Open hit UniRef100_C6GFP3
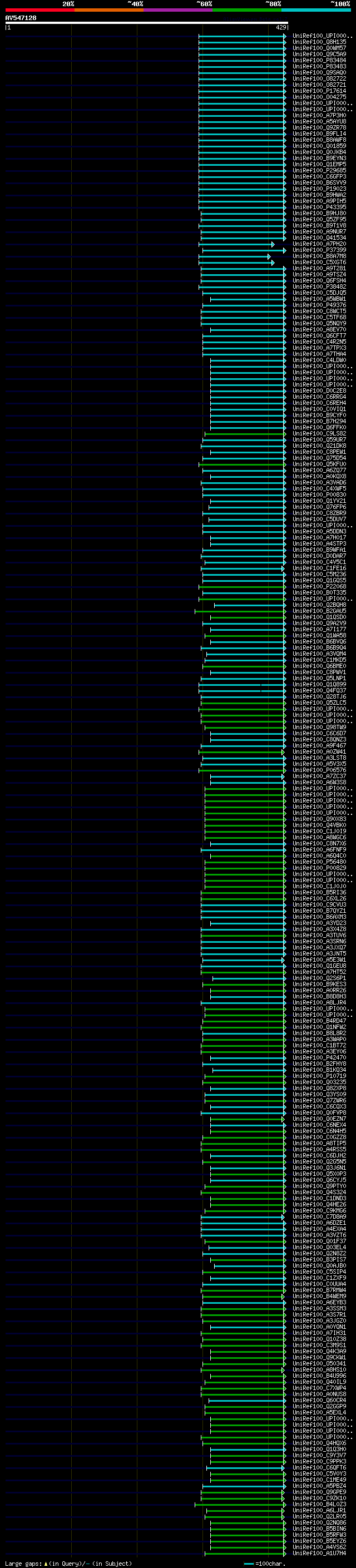The image size is (356, 1568). [319, 176]
